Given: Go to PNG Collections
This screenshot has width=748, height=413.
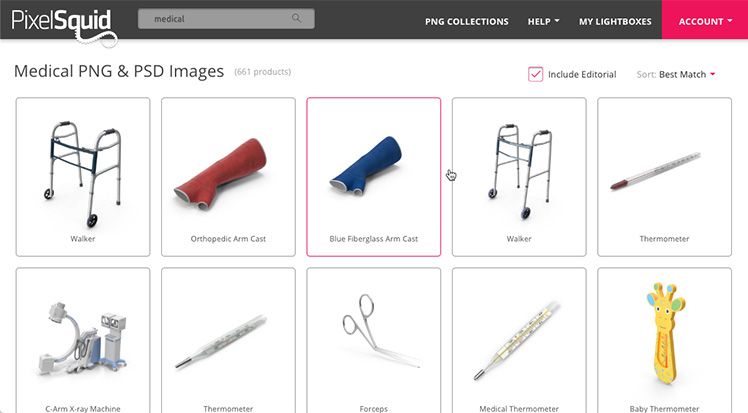Looking at the screenshot, I should pos(467,21).
